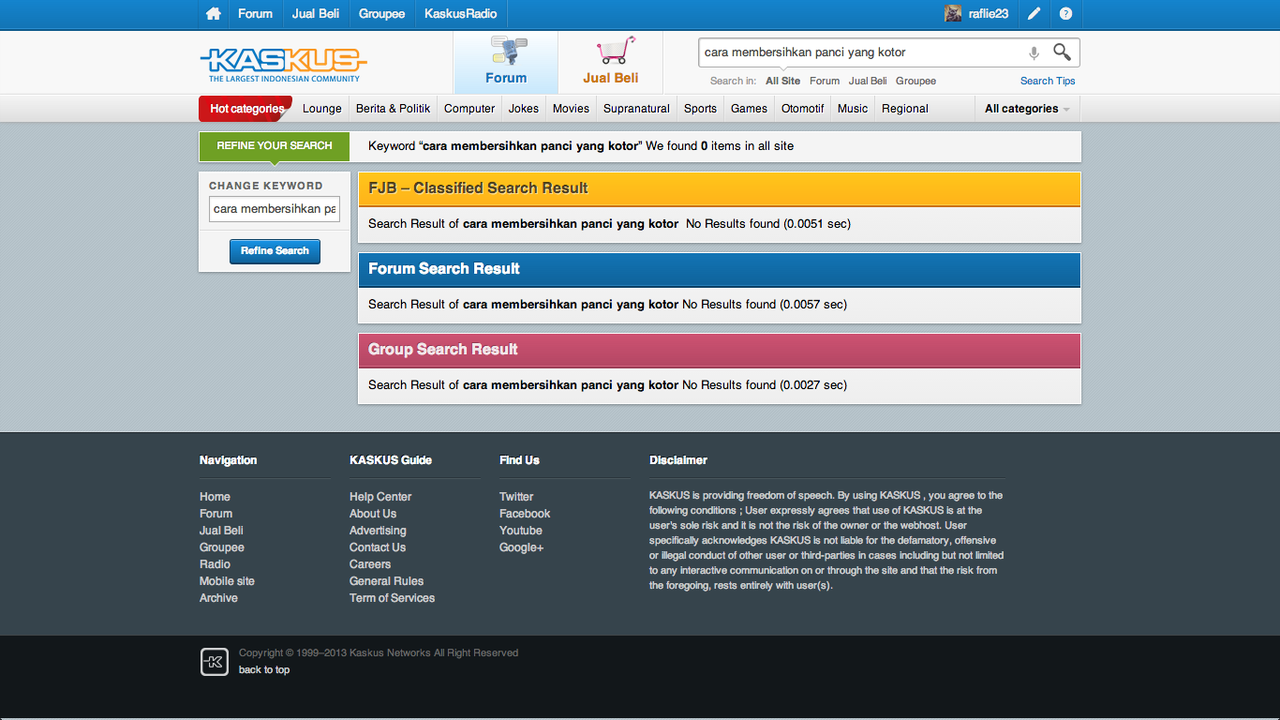Viewport: 1280px width, 720px height.
Task: Open Help Center link
Action: [x=380, y=497]
